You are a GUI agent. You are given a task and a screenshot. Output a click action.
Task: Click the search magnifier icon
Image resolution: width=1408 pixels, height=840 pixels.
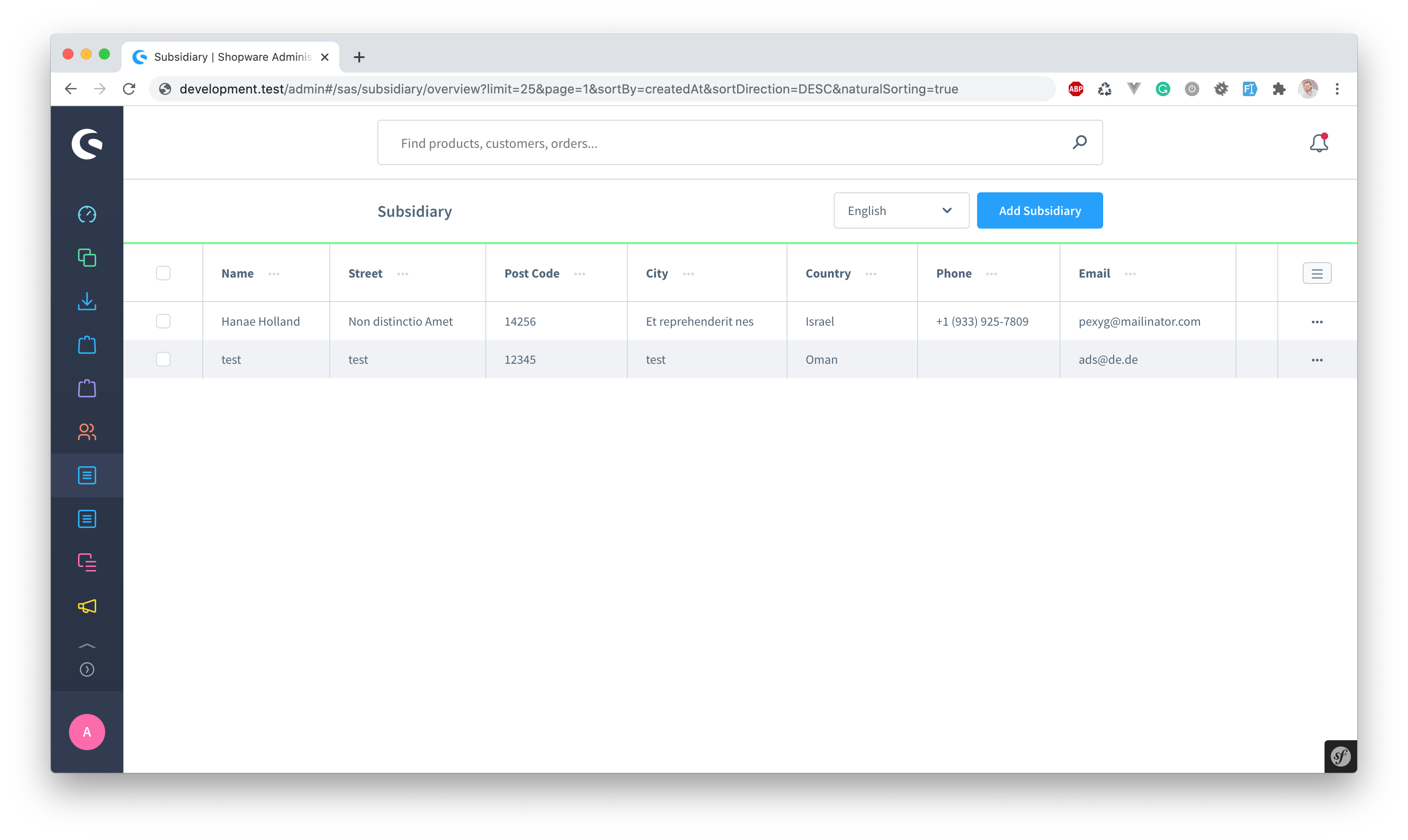[x=1079, y=142]
